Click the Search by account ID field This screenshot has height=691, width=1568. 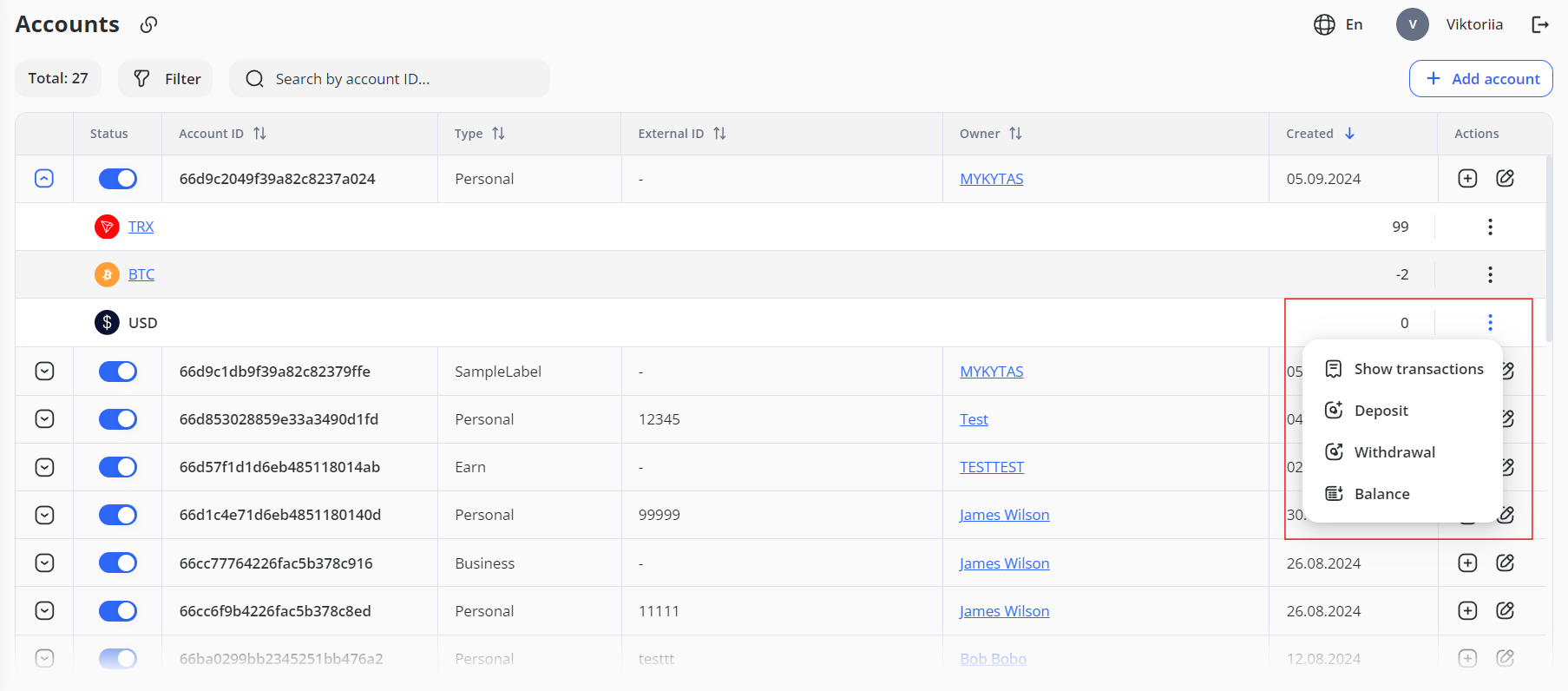[x=390, y=78]
